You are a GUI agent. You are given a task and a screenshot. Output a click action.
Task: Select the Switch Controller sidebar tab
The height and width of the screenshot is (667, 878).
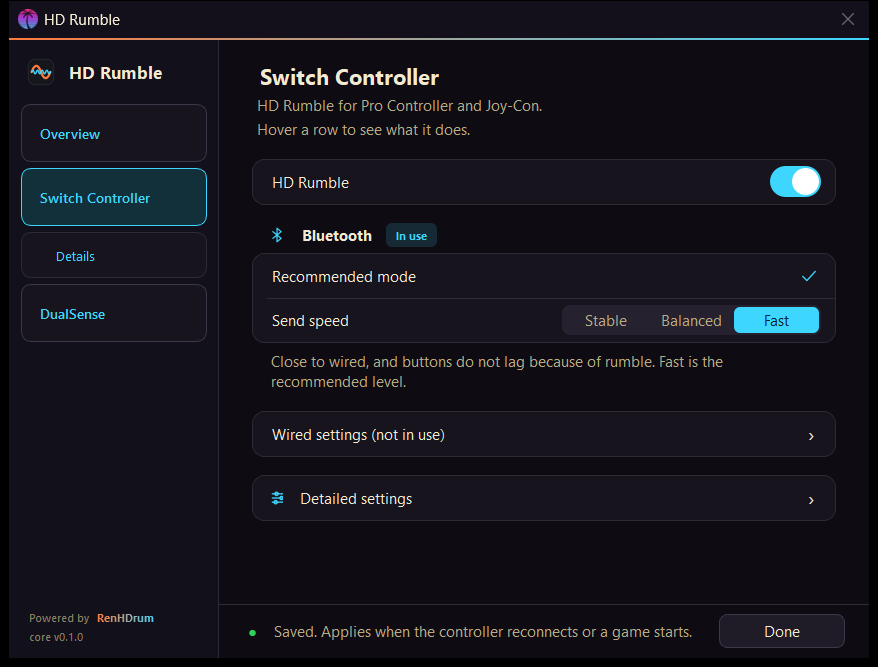114,197
